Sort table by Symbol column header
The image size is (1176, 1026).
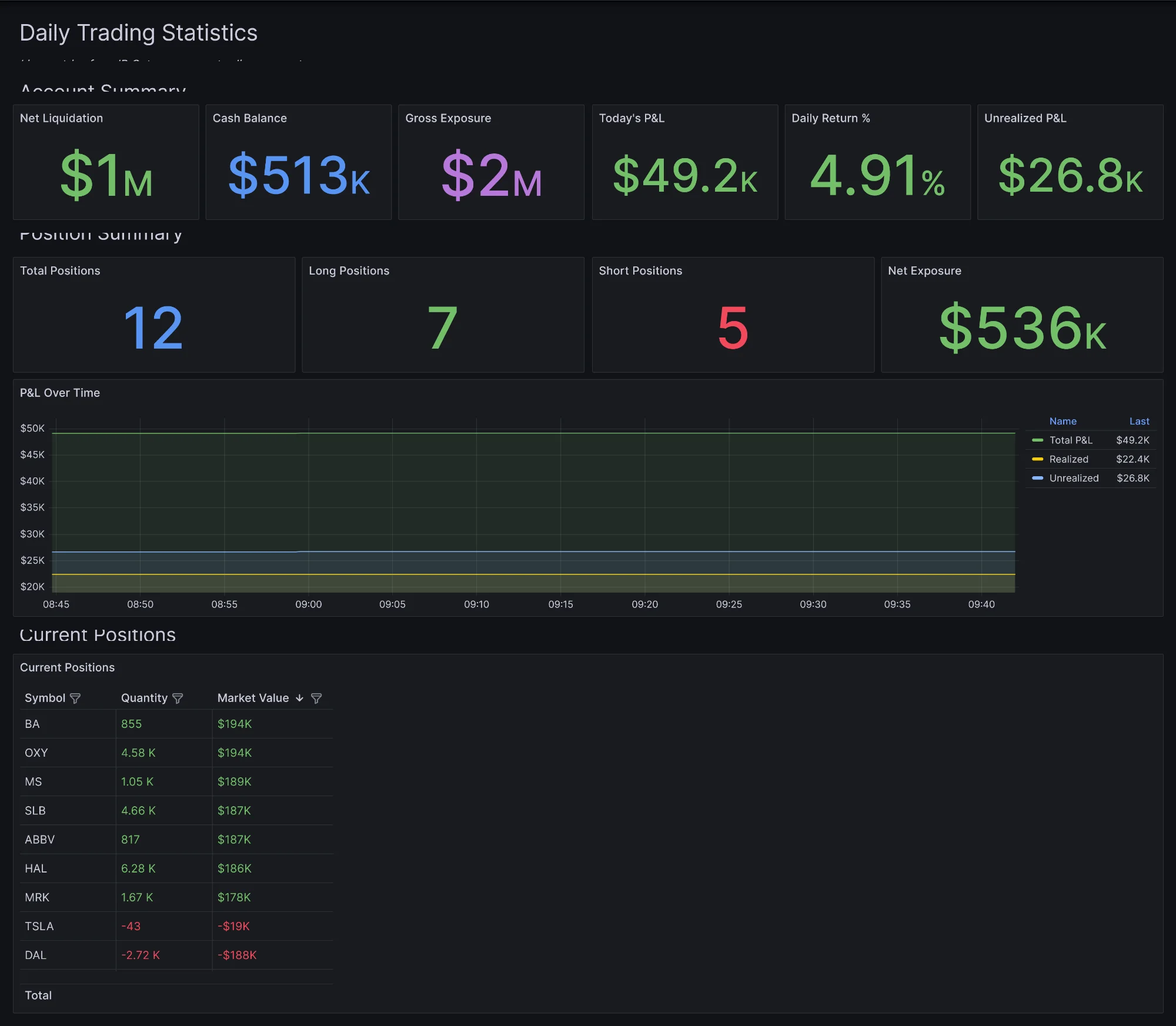click(x=45, y=698)
